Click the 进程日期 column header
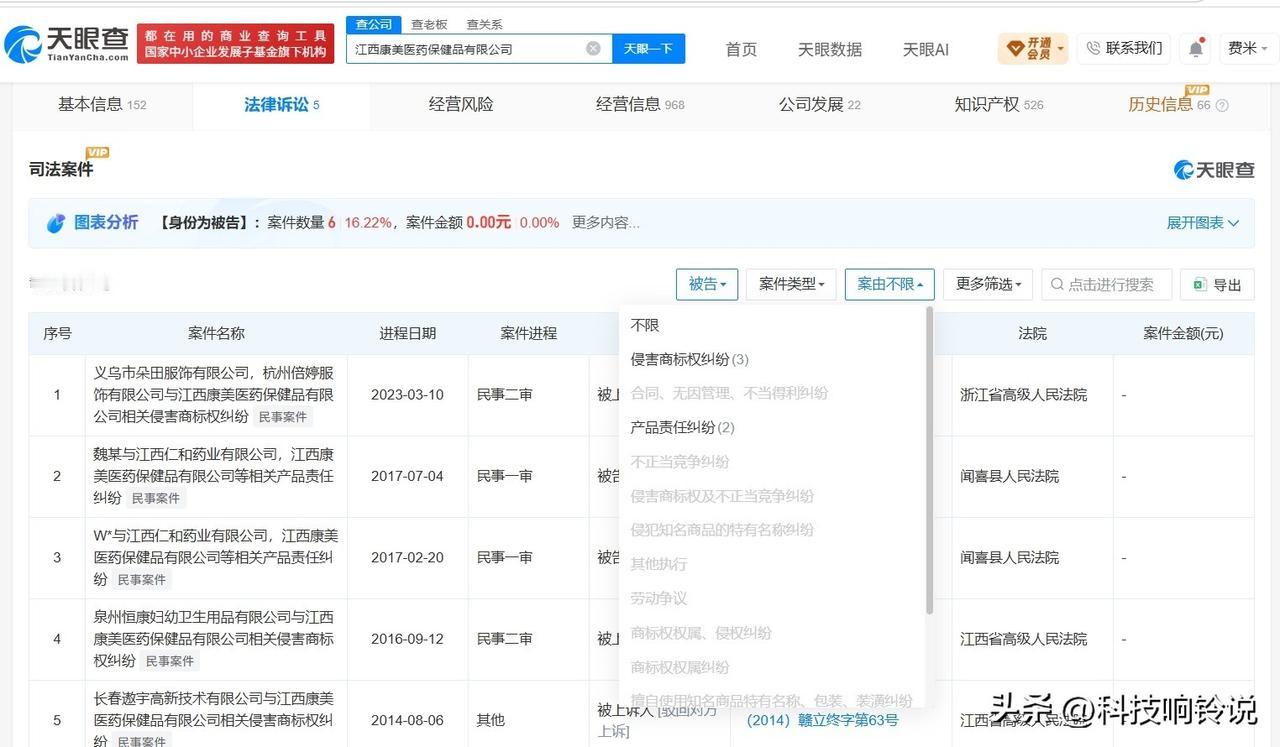 pos(407,333)
